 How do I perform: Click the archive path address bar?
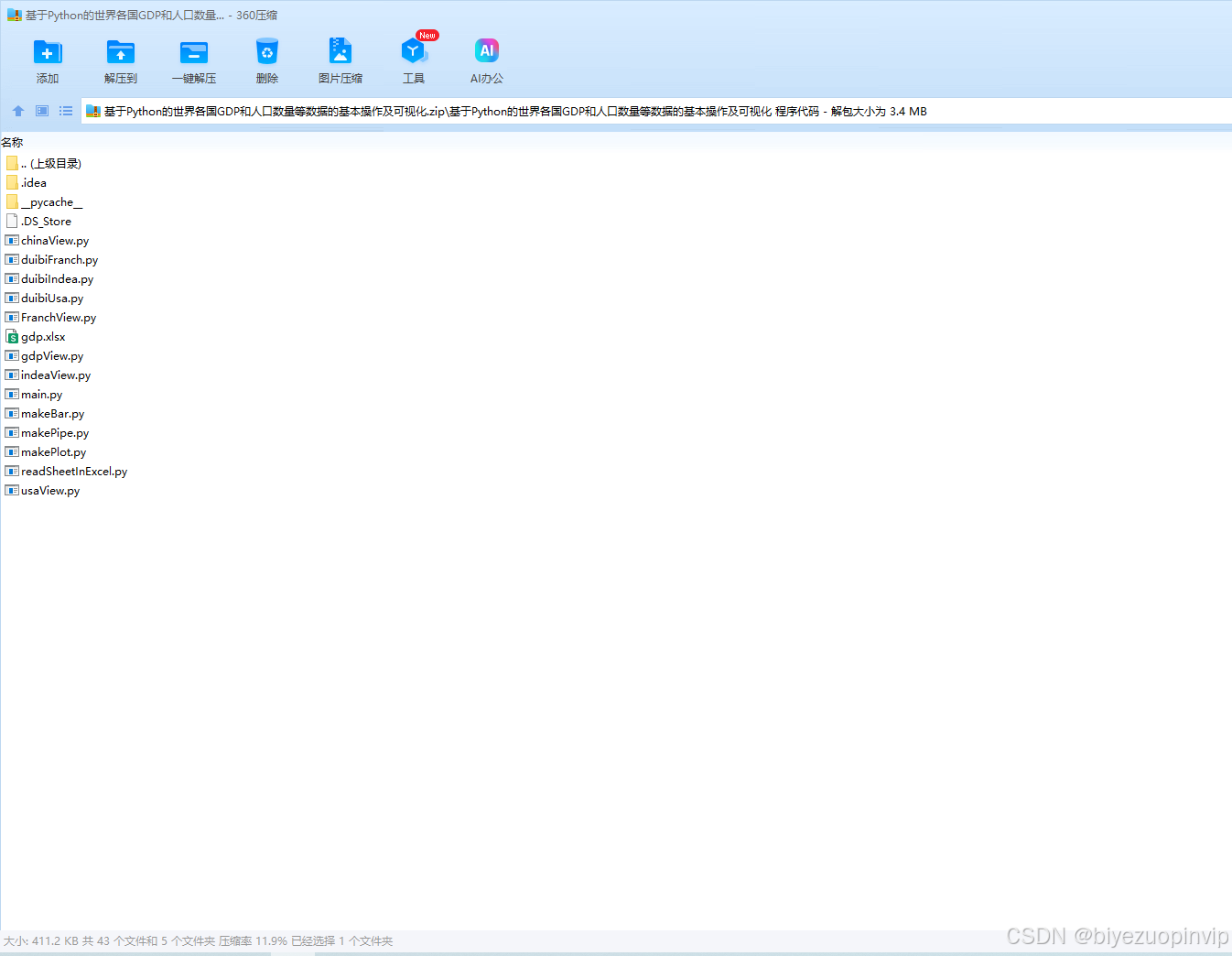[x=655, y=111]
